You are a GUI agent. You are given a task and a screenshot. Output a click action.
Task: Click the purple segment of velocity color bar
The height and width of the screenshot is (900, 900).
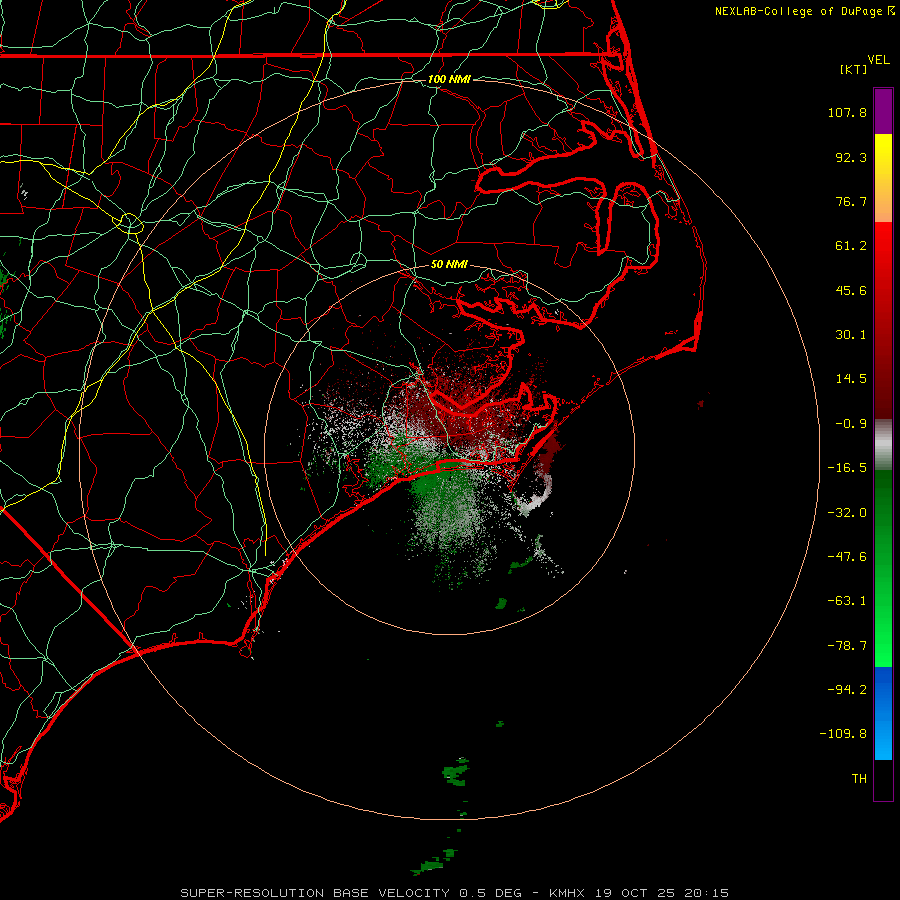[x=883, y=111]
